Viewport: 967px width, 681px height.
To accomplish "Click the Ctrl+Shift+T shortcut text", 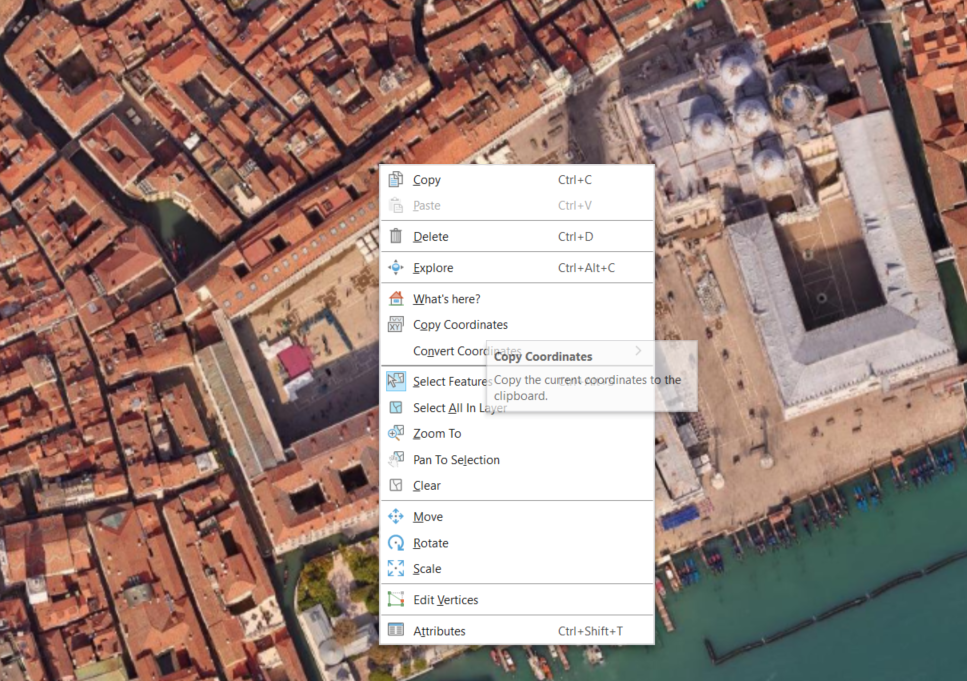I will click(x=590, y=630).
